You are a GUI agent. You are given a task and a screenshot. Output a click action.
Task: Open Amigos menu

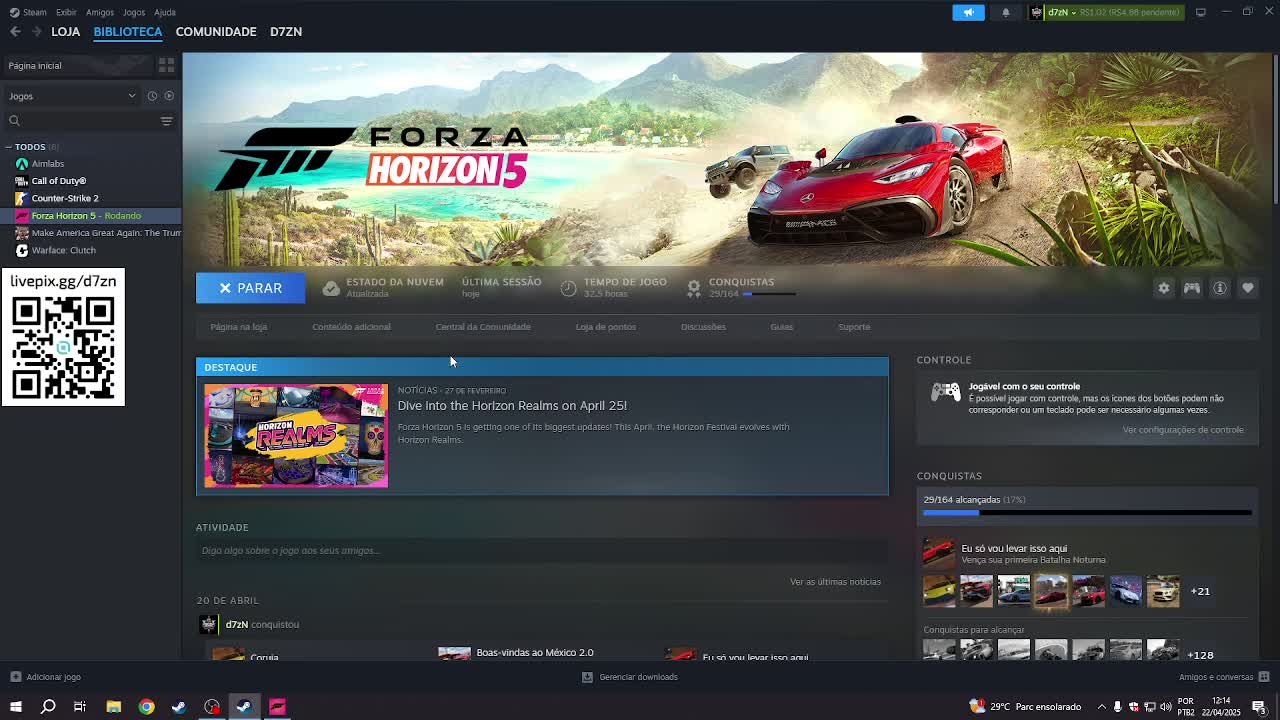pyautogui.click(x=100, y=12)
